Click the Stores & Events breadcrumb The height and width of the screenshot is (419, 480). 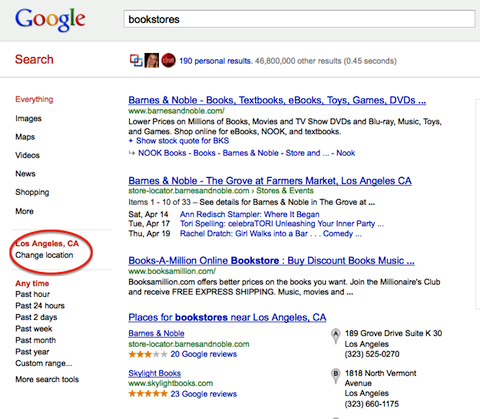[285, 191]
